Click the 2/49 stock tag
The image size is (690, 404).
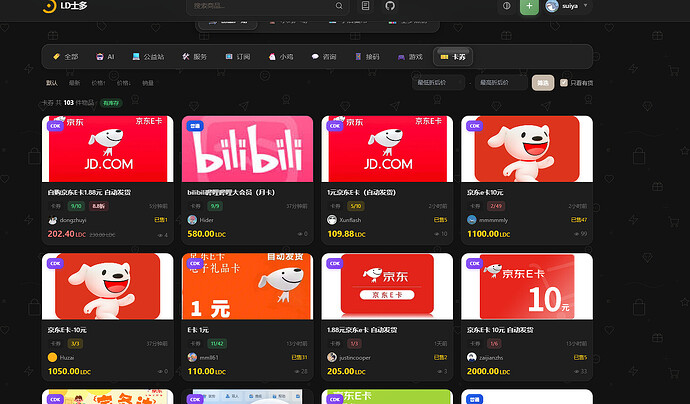[496, 206]
